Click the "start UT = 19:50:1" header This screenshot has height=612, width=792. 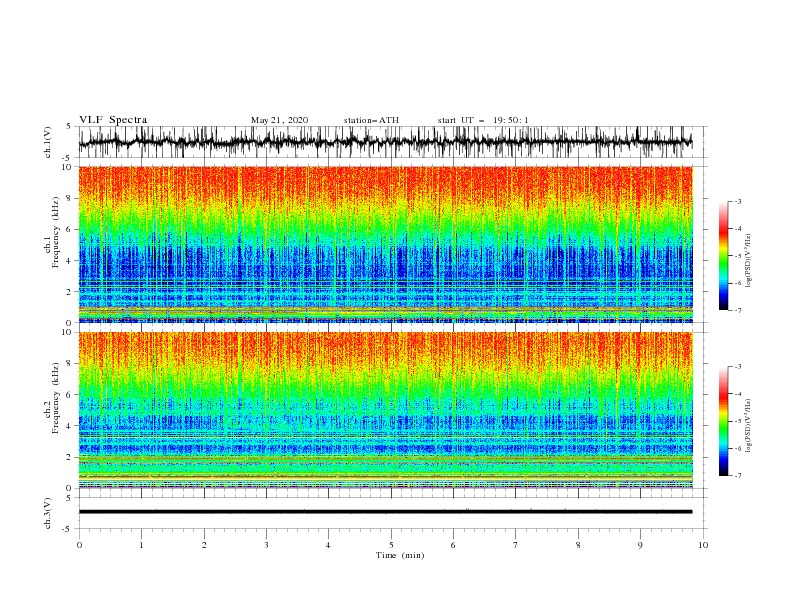pyautogui.click(x=483, y=120)
